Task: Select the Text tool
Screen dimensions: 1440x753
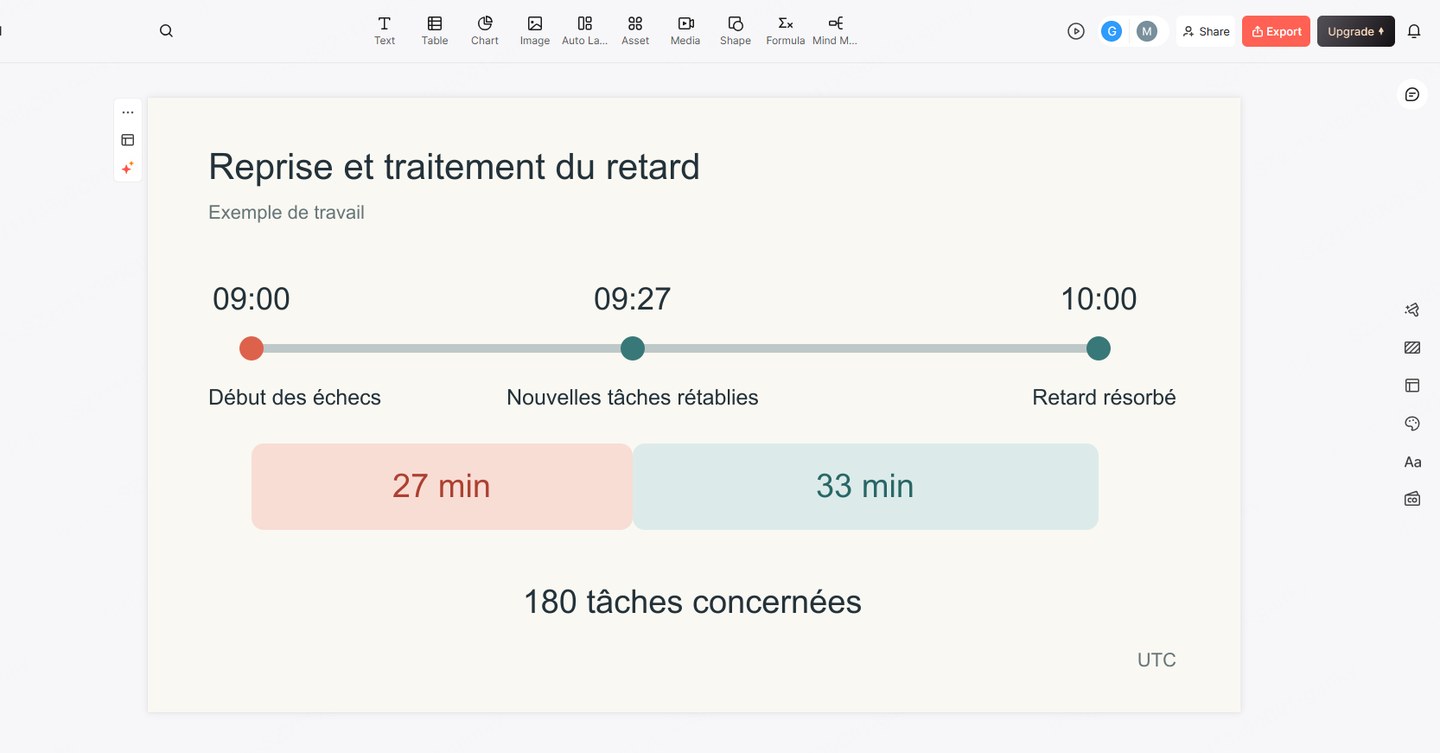Action: coord(384,31)
